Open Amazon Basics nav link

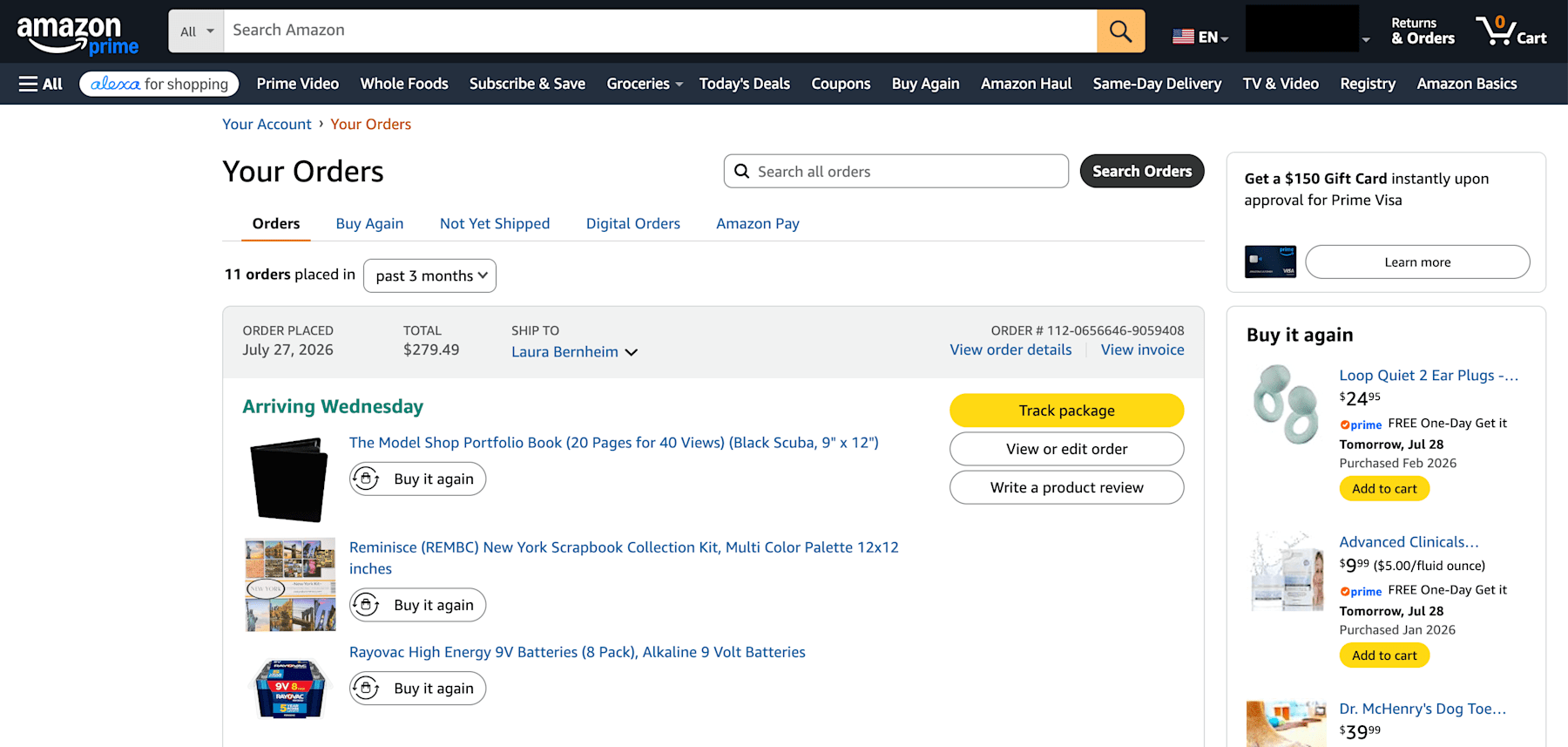coord(1467,84)
